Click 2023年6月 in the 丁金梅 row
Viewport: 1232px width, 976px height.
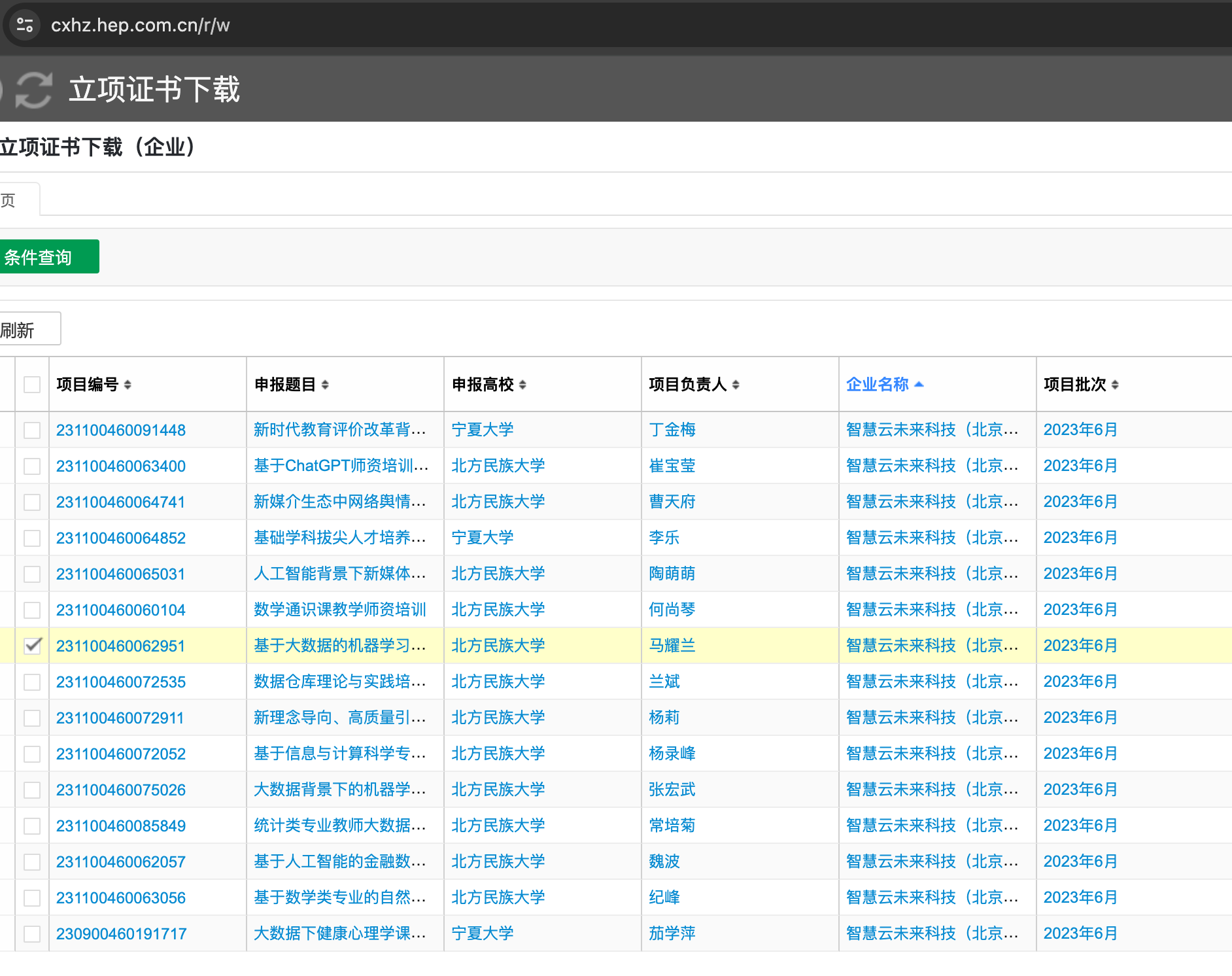click(x=1080, y=430)
